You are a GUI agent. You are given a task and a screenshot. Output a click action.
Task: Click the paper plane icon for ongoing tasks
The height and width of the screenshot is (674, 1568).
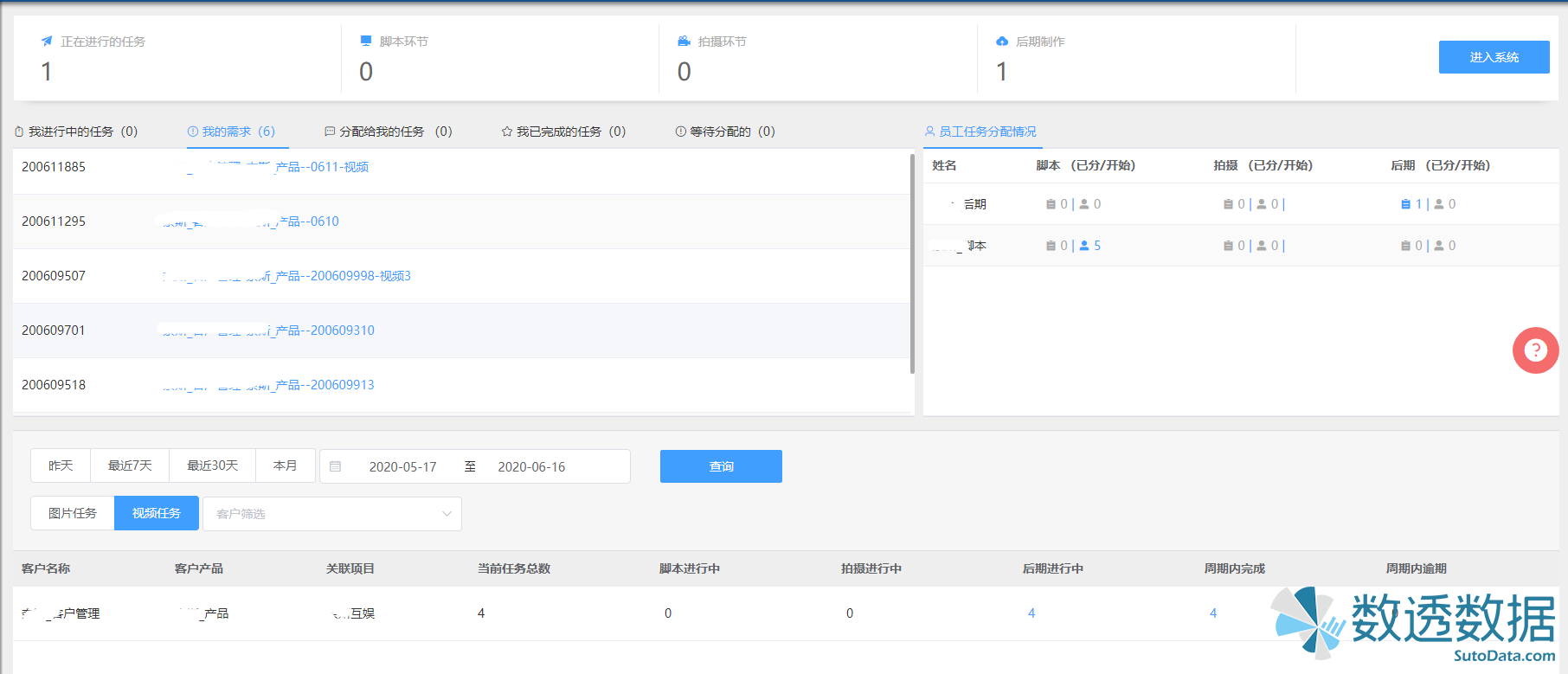pyautogui.click(x=47, y=42)
